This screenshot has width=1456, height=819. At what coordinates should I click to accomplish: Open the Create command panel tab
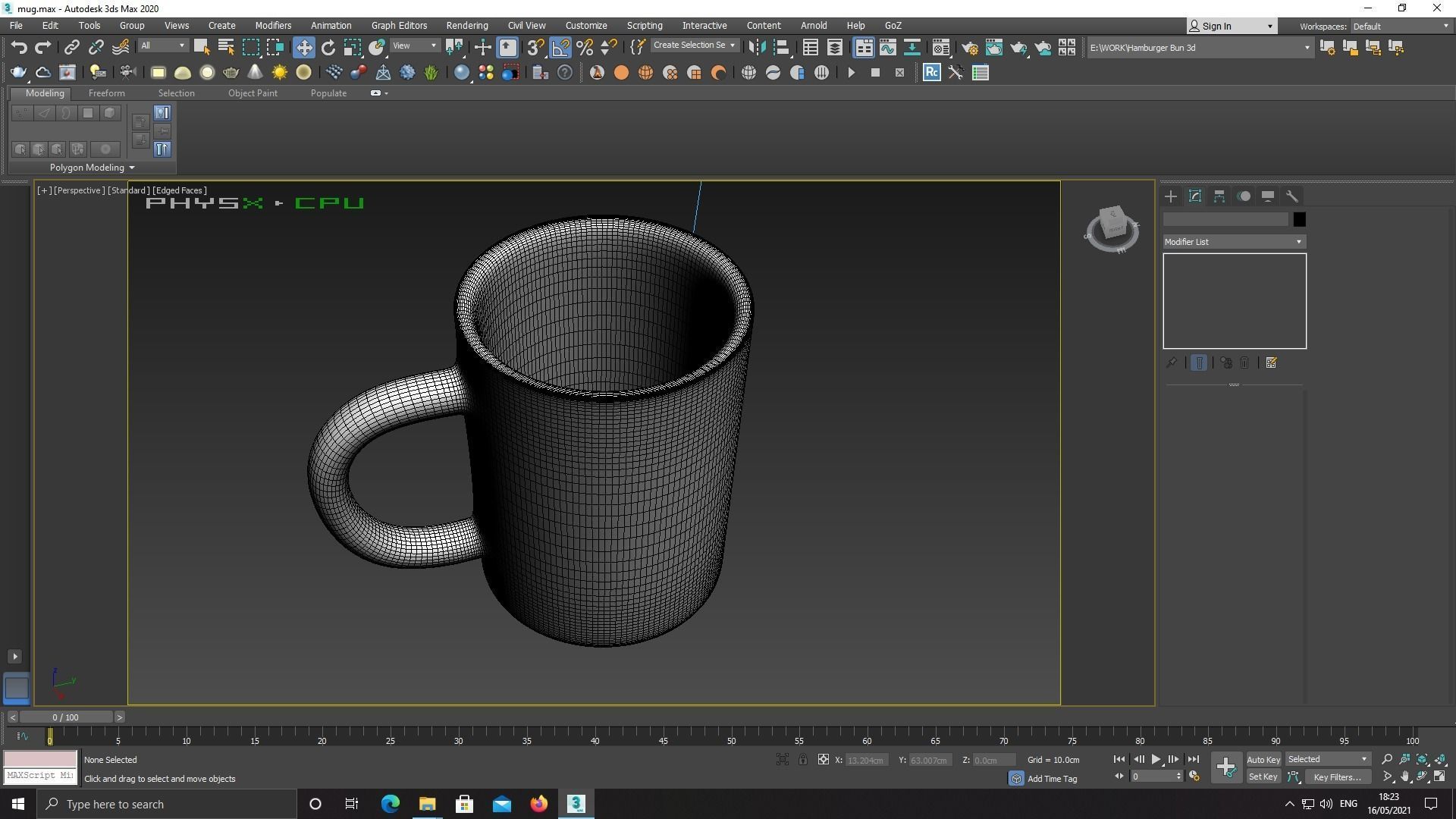pos(1171,196)
